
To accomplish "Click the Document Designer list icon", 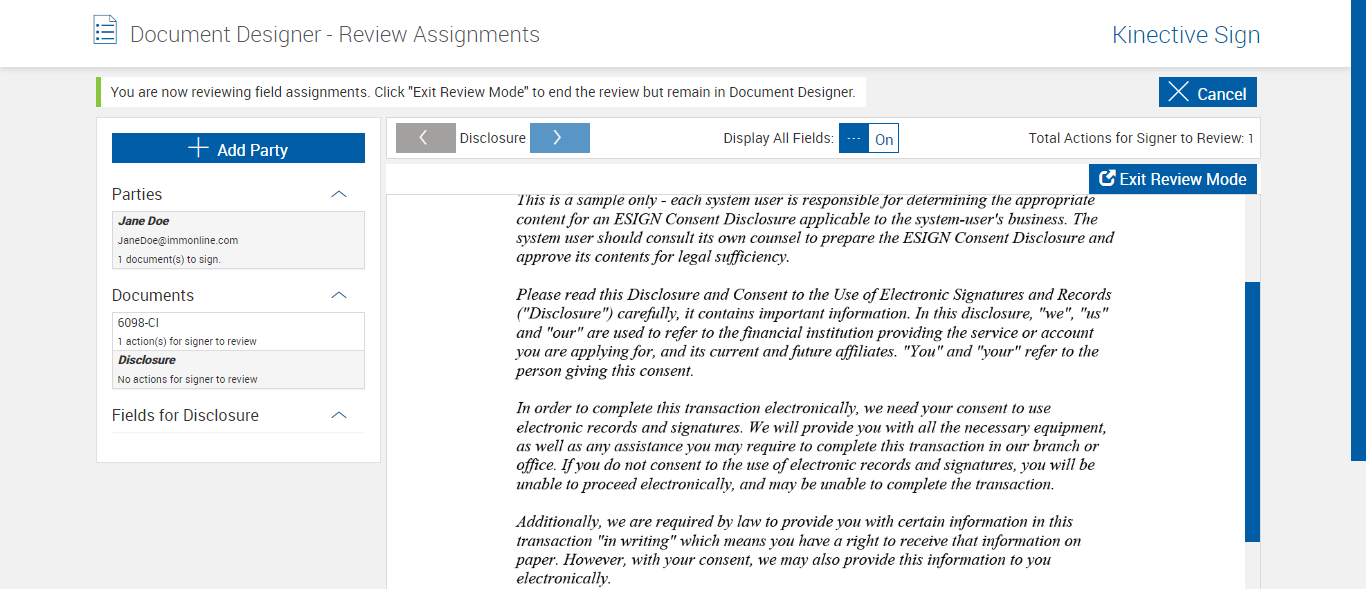I will click(105, 31).
